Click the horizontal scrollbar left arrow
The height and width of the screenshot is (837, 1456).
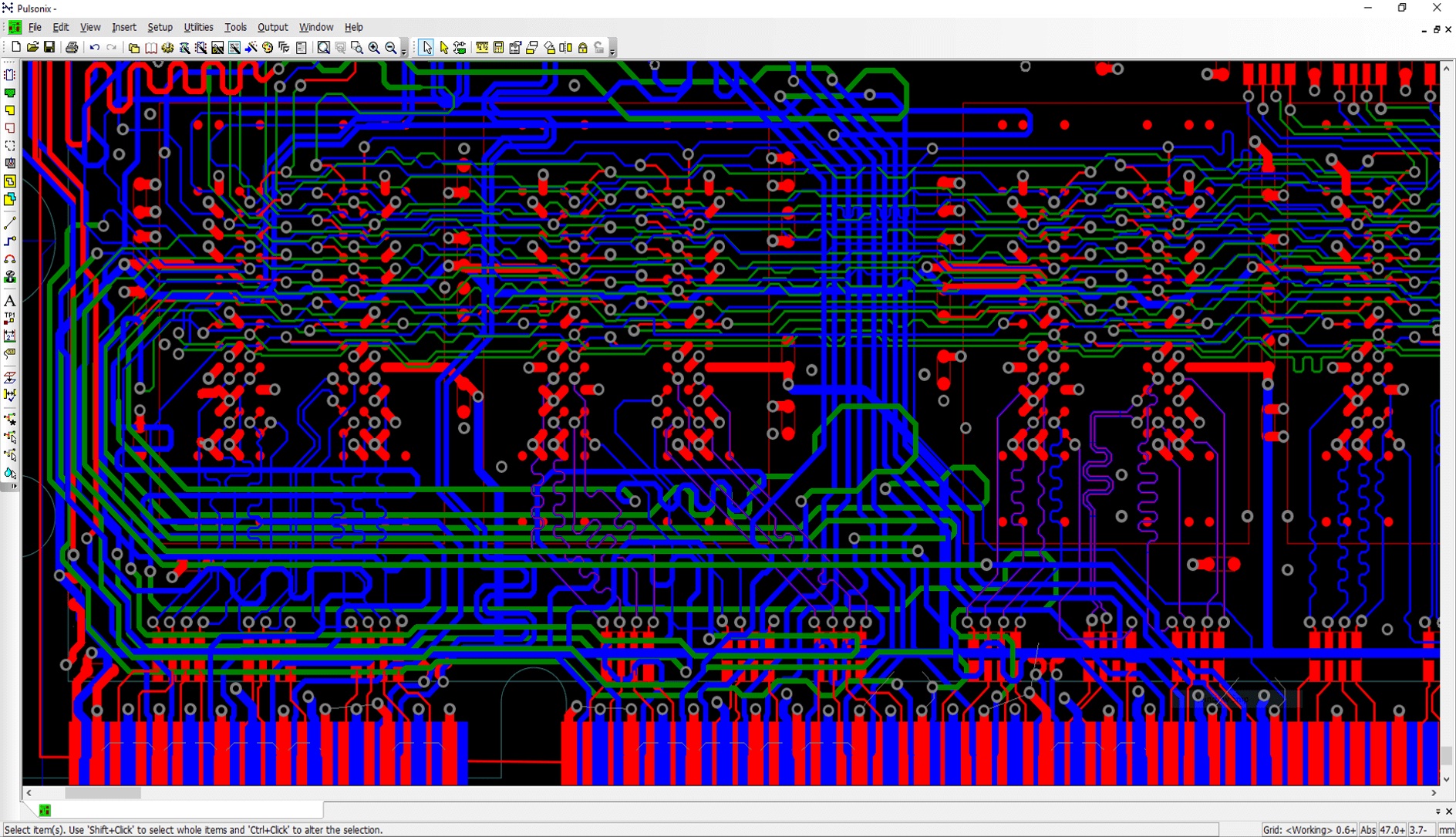pyautogui.click(x=29, y=793)
